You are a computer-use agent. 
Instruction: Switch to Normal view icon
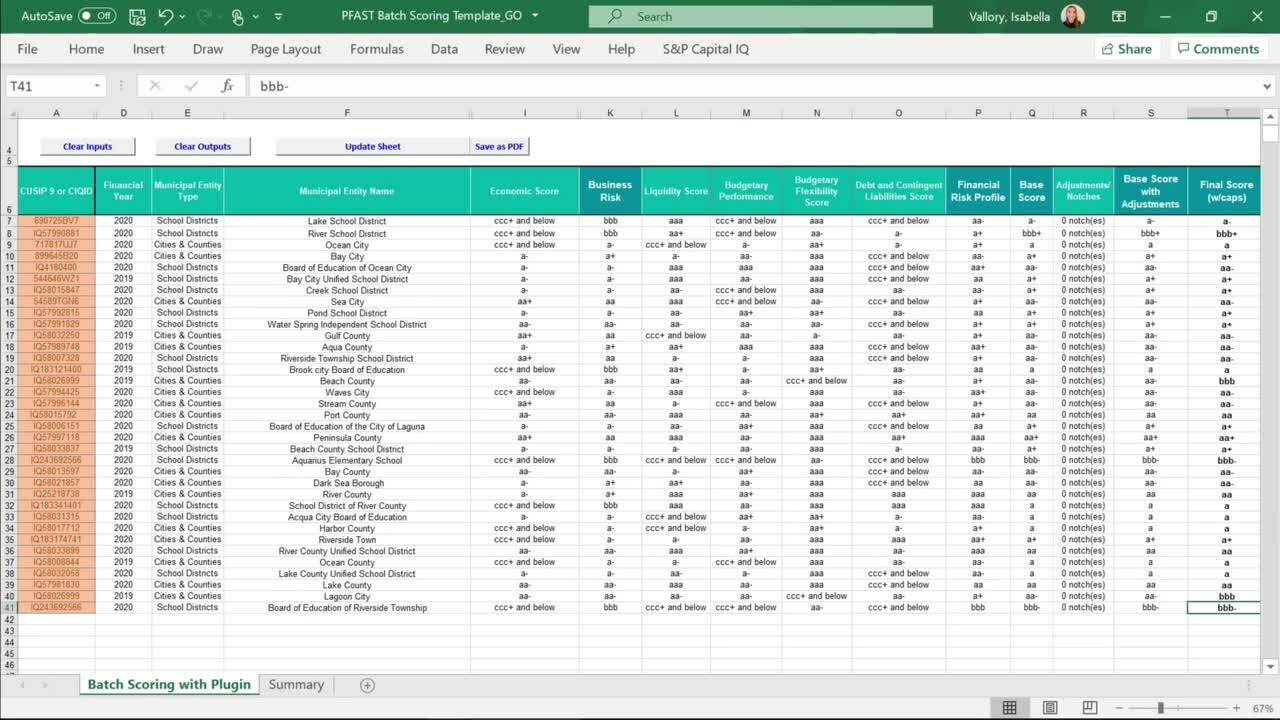click(1010, 708)
